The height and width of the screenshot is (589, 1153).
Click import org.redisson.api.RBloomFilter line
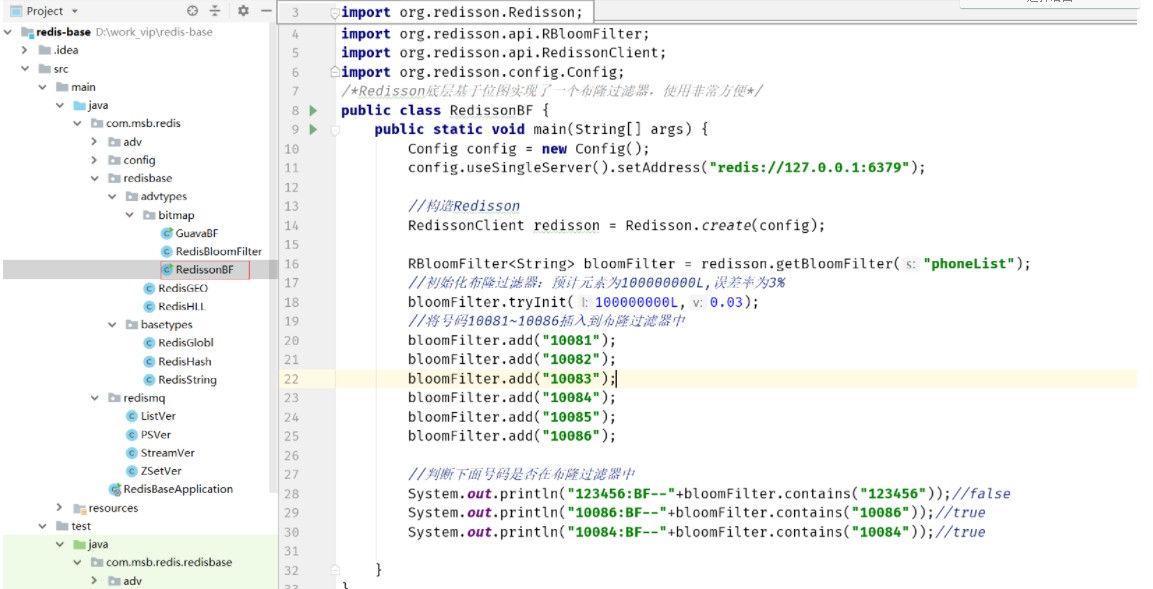(x=495, y=34)
